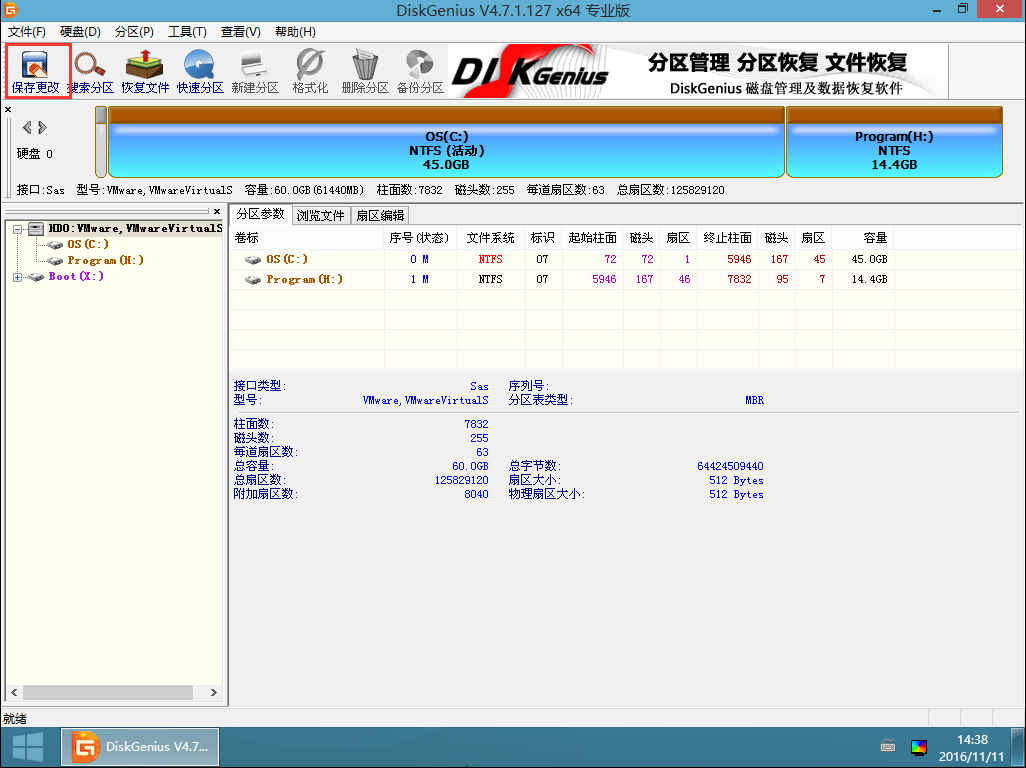
Task: Open the File (文件) menu
Action: (x=27, y=32)
